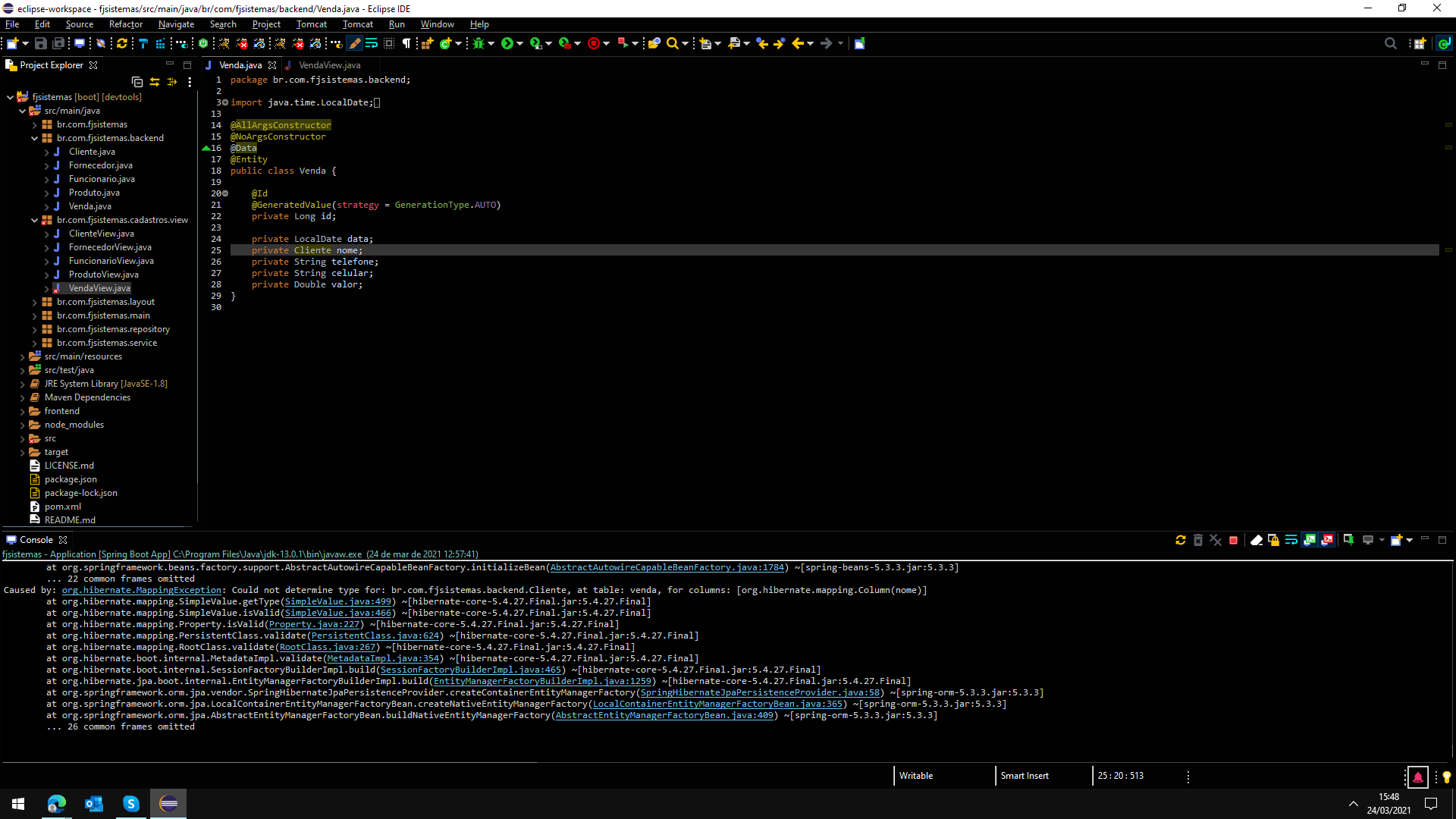Click the Debug bug icon
The width and height of the screenshot is (1456, 819).
point(478,43)
